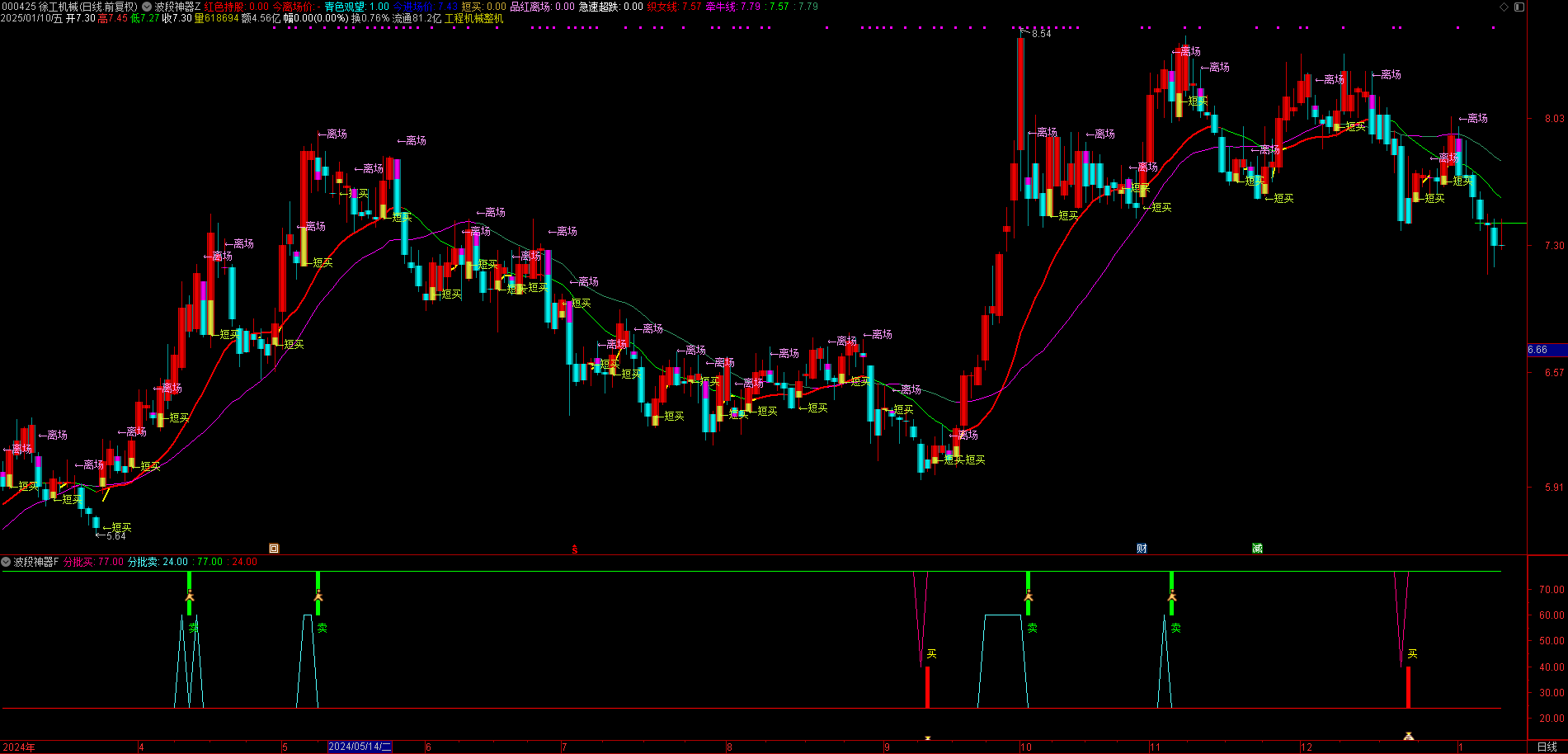Click the 急速超跌 0.00 value
Image resolution: width=1568 pixels, height=754 pixels.
click(x=611, y=7)
